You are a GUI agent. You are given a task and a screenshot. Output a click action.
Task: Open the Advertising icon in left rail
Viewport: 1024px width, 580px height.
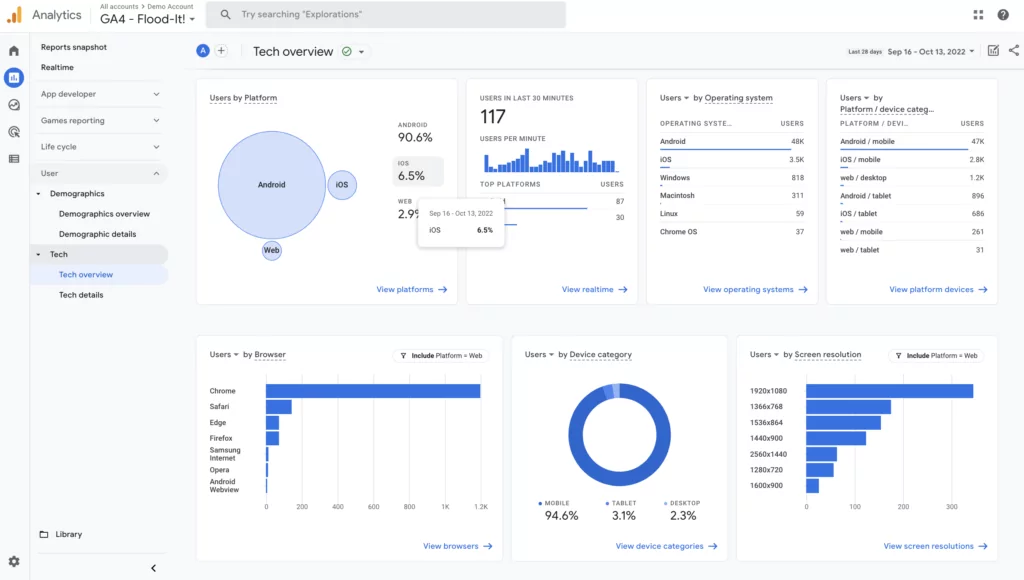click(14, 131)
